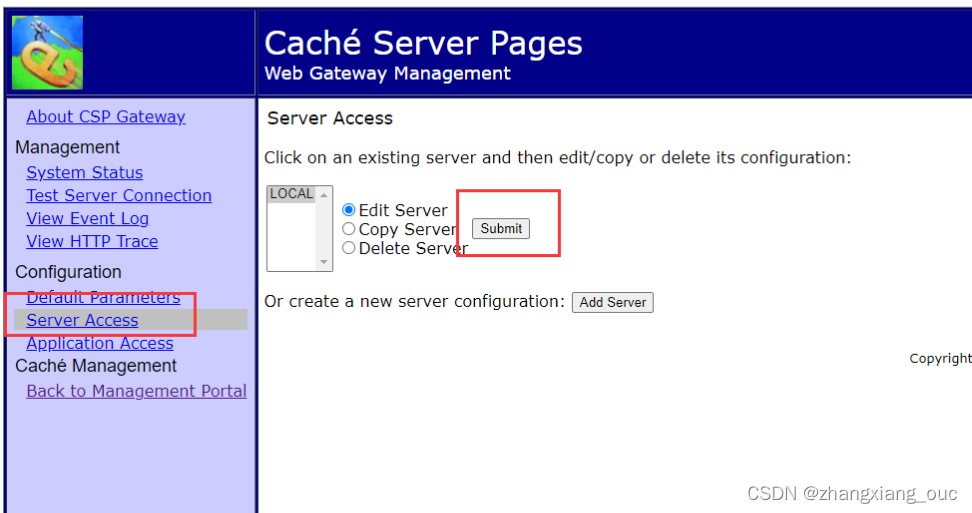The image size is (972, 513).
Task: Click Web Gateway Management subtitle
Action: 387,73
